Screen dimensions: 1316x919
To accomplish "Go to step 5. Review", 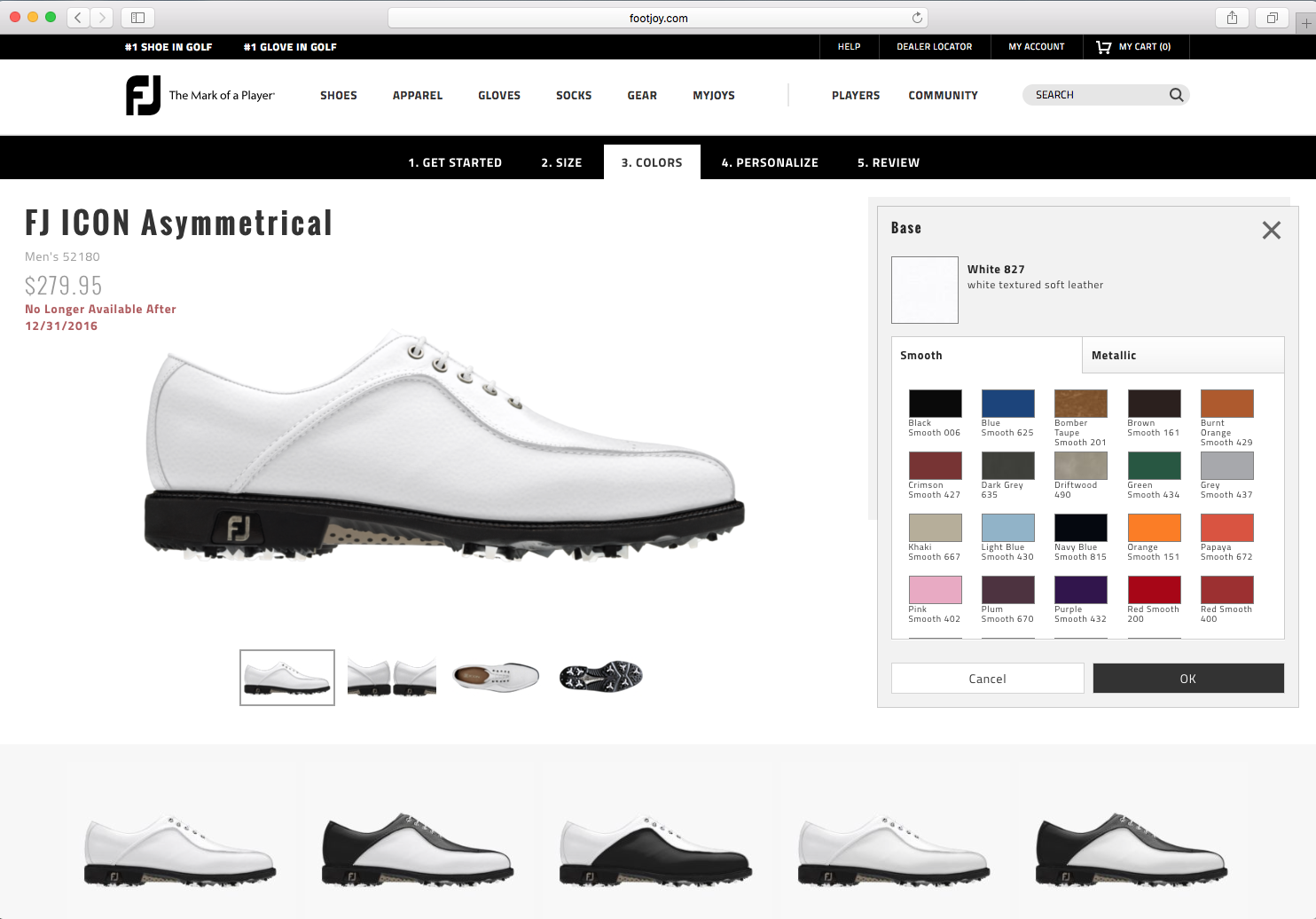I will tap(889, 162).
